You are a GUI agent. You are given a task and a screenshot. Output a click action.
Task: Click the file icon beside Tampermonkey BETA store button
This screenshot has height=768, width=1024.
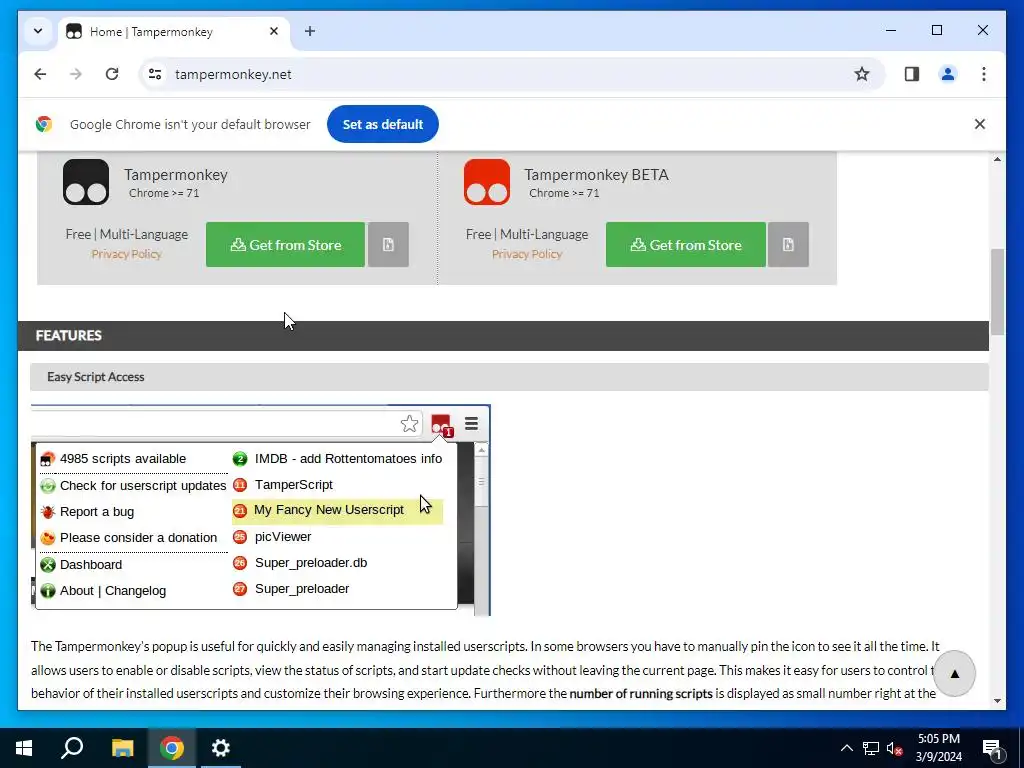tap(788, 245)
